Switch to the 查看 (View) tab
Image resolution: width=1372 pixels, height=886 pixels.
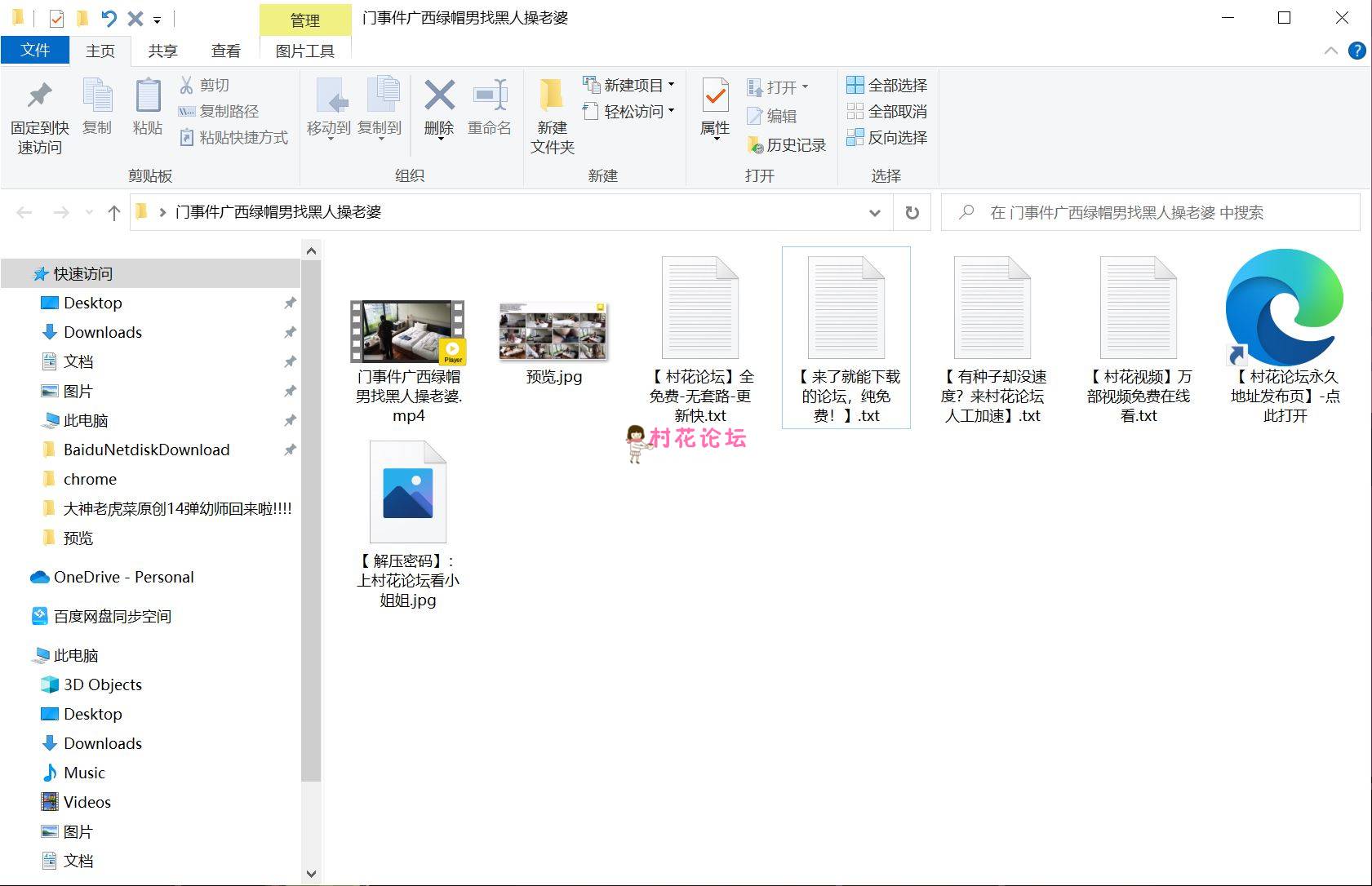[226, 51]
